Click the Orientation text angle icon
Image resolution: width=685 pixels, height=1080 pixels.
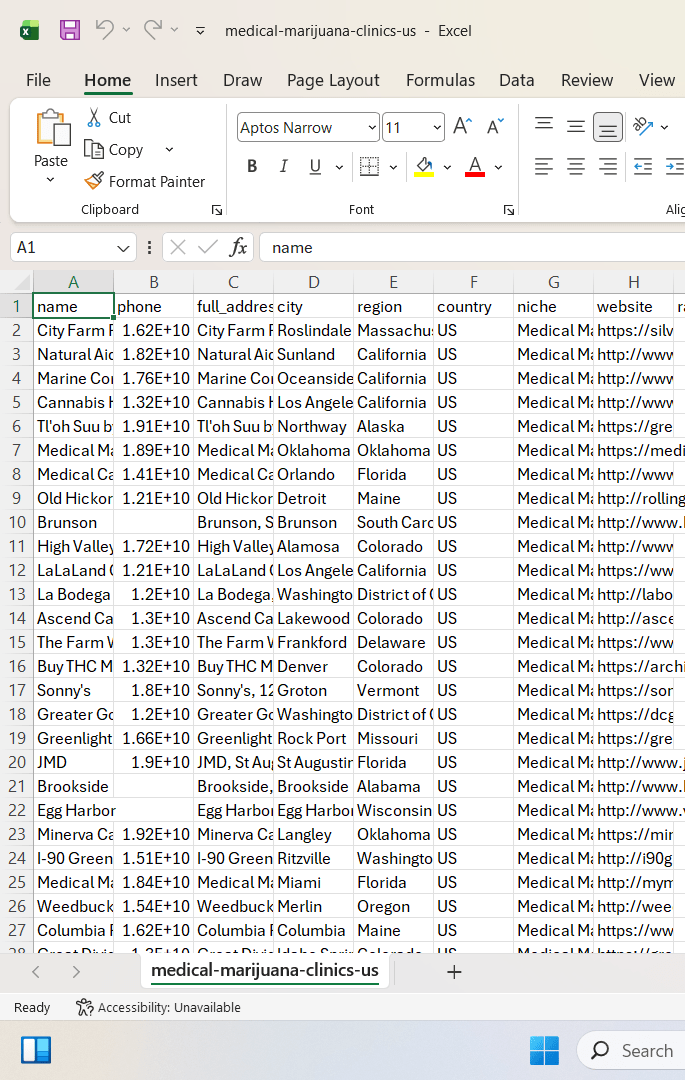(643, 126)
